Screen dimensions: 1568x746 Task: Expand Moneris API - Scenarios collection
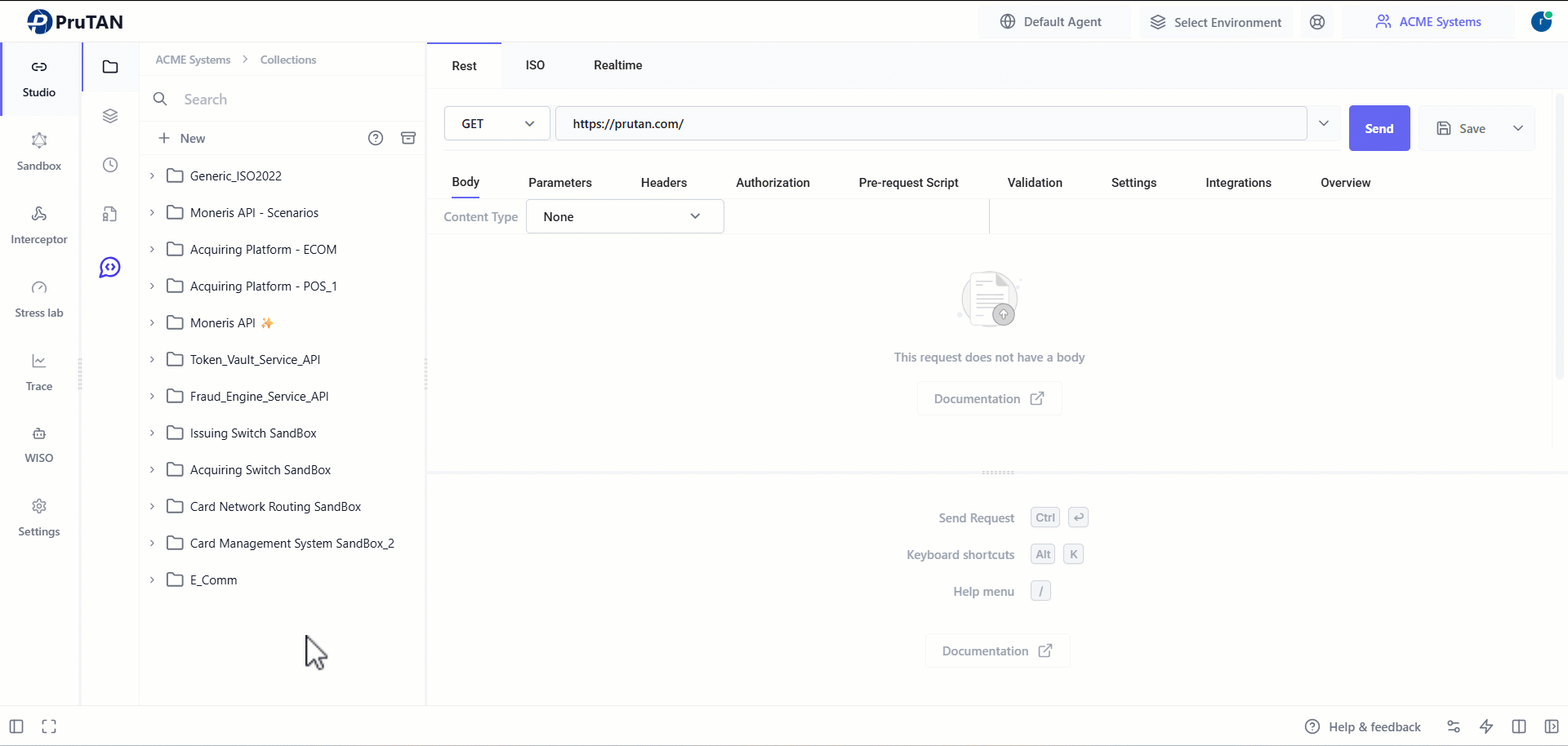click(x=152, y=212)
